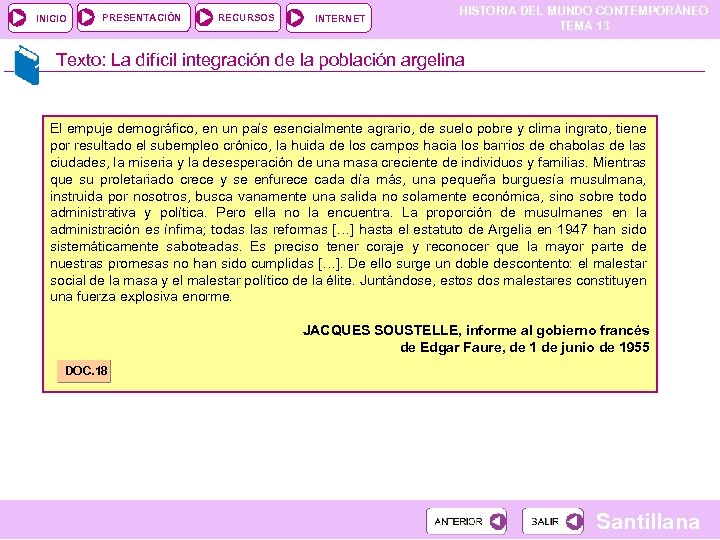Image resolution: width=720 pixels, height=540 pixels.
Task: Click the 'una fuerza explosiva enorme.' text line
Action: tap(141, 297)
